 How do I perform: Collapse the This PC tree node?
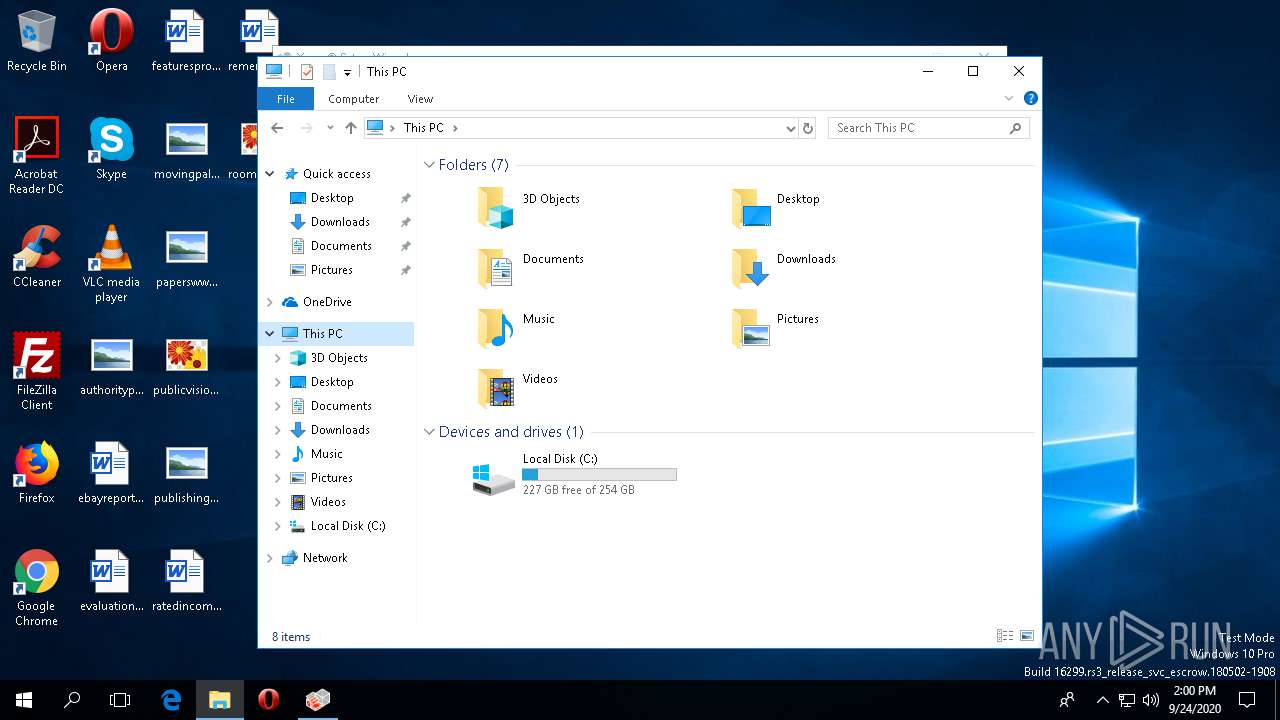tap(270, 334)
